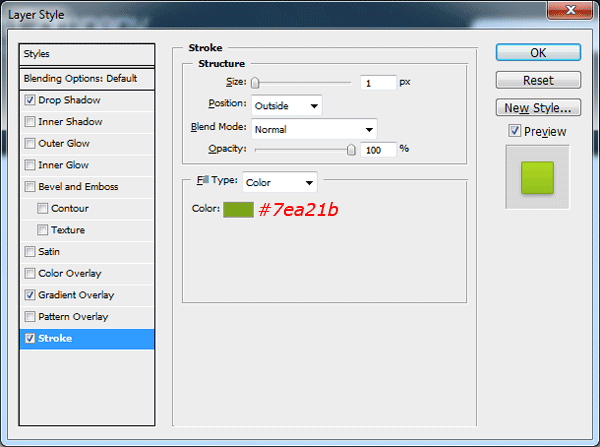The width and height of the screenshot is (600, 447).
Task: Enable the Color Overlay checkbox
Action: [x=30, y=273]
